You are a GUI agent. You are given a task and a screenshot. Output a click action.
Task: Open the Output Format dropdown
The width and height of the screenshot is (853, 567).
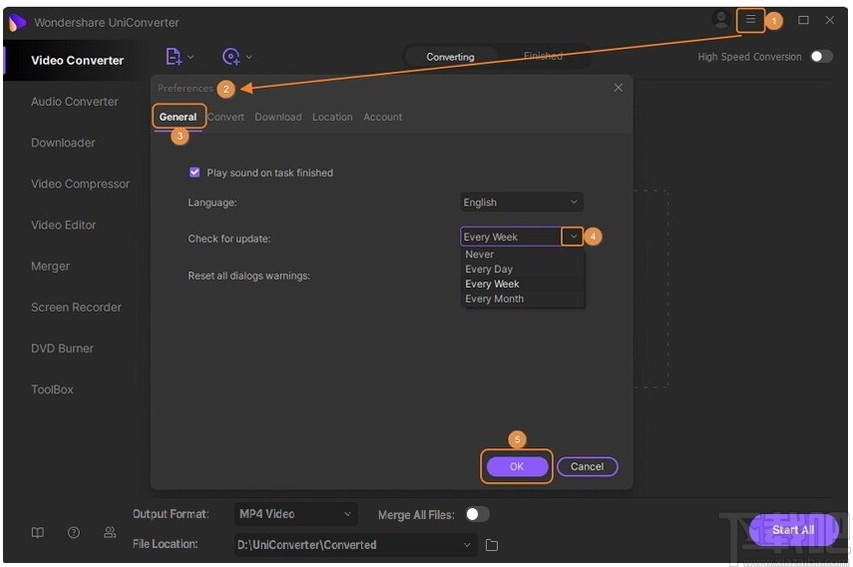tap(296, 514)
